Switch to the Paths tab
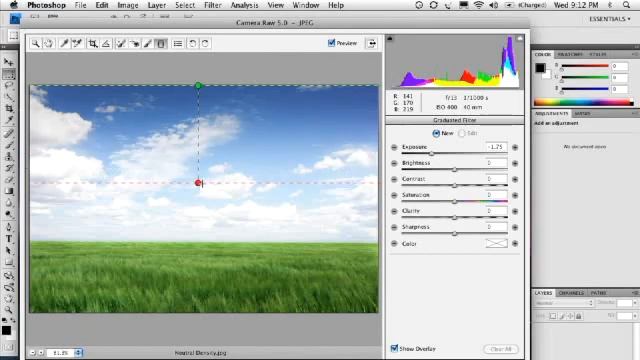Image resolution: width=640 pixels, height=360 pixels. pyautogui.click(x=598, y=293)
